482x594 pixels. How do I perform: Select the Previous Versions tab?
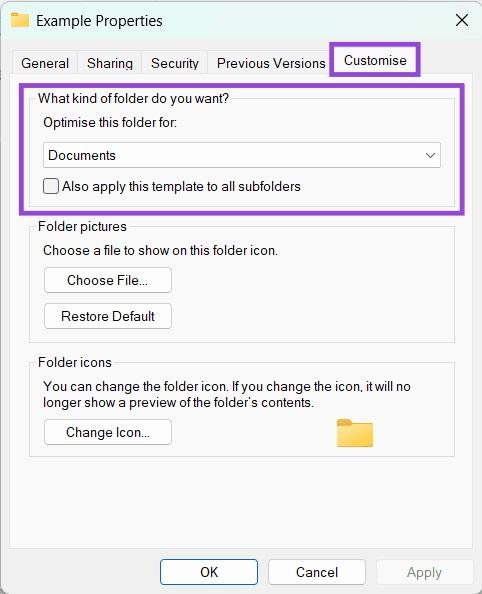pos(271,63)
